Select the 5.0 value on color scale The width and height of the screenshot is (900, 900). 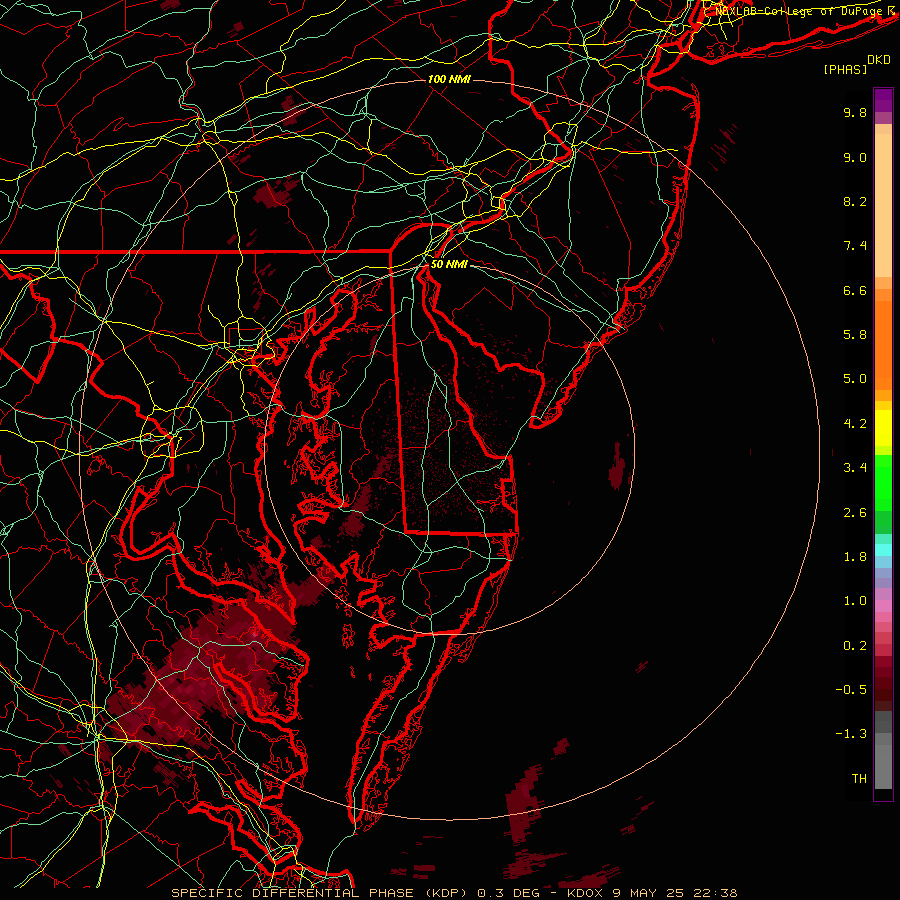coord(855,379)
